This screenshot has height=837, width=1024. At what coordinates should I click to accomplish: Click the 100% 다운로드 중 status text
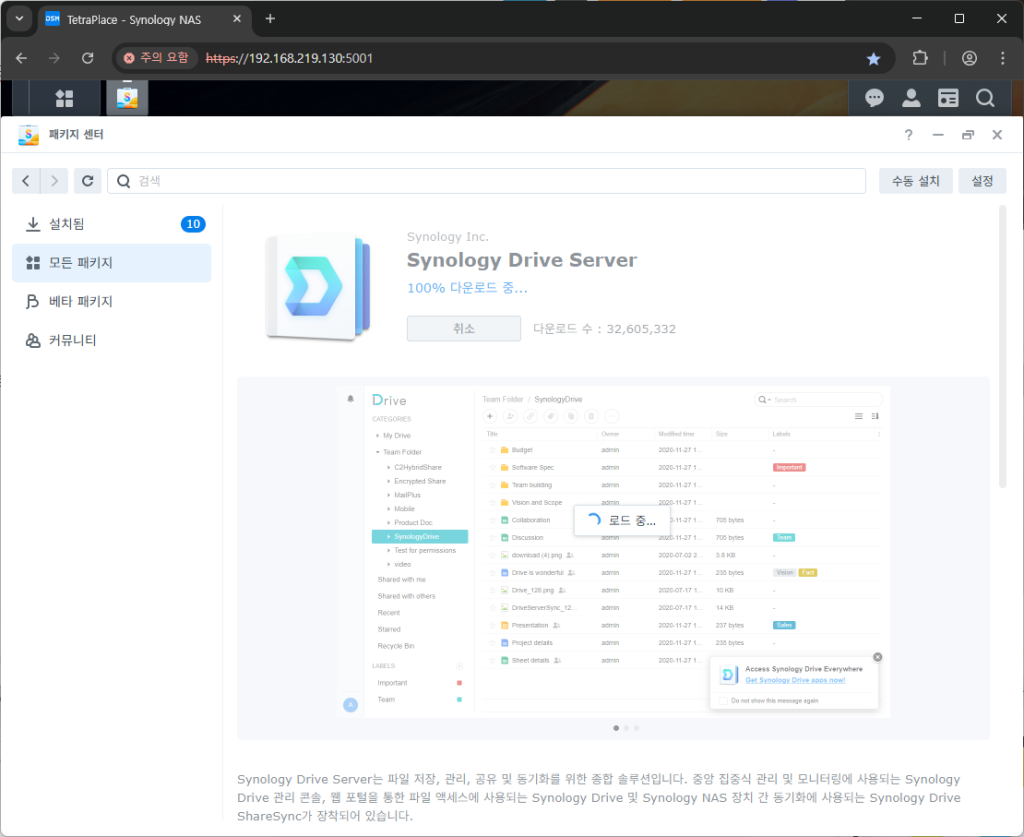coord(467,288)
